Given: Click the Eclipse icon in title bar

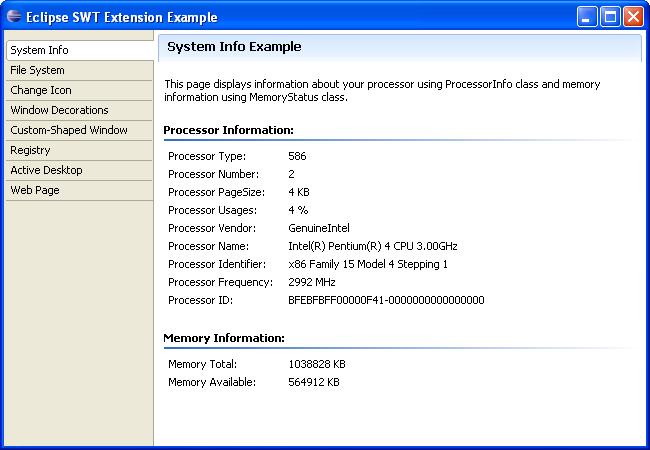Looking at the screenshot, I should [x=14, y=17].
